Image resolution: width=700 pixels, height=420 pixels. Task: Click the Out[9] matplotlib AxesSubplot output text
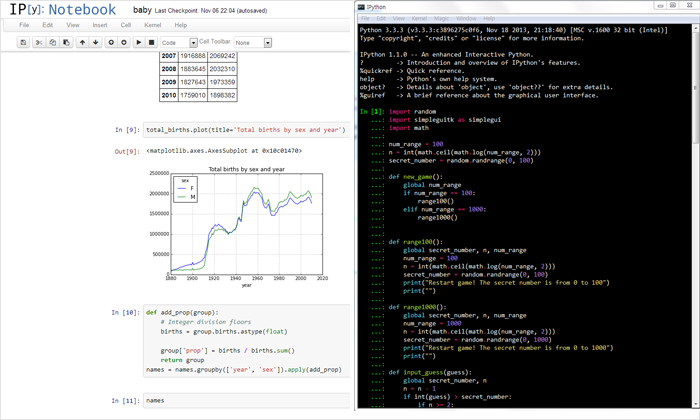tap(224, 151)
